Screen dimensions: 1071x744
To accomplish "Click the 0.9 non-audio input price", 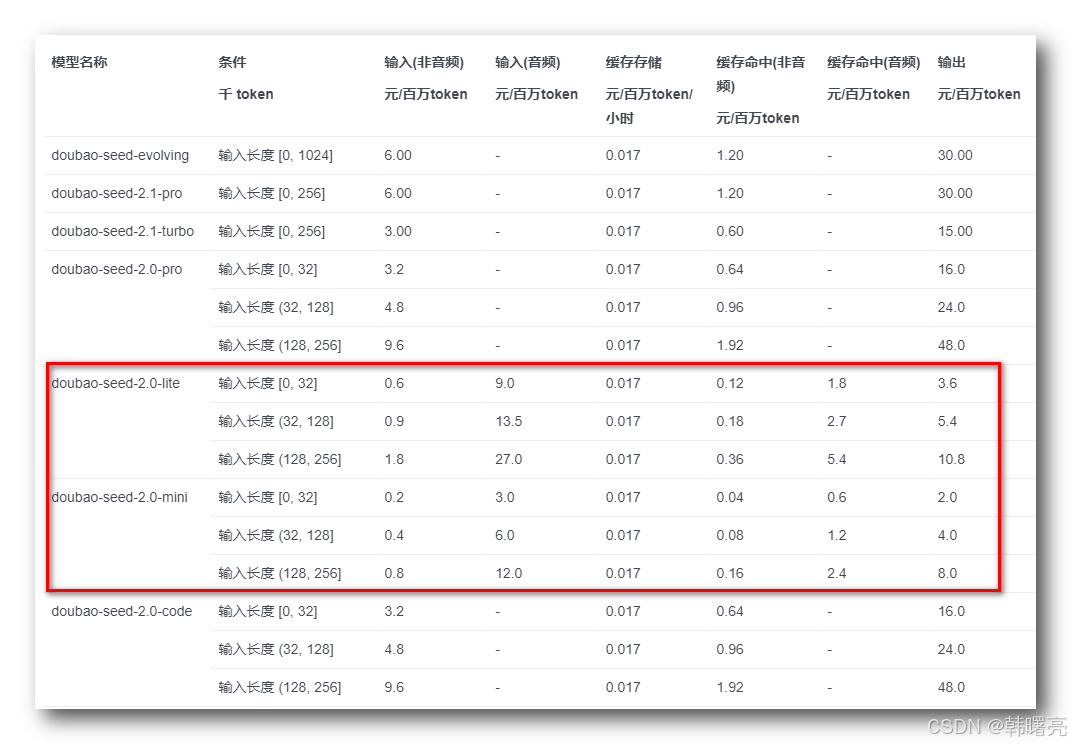I will pos(394,422).
